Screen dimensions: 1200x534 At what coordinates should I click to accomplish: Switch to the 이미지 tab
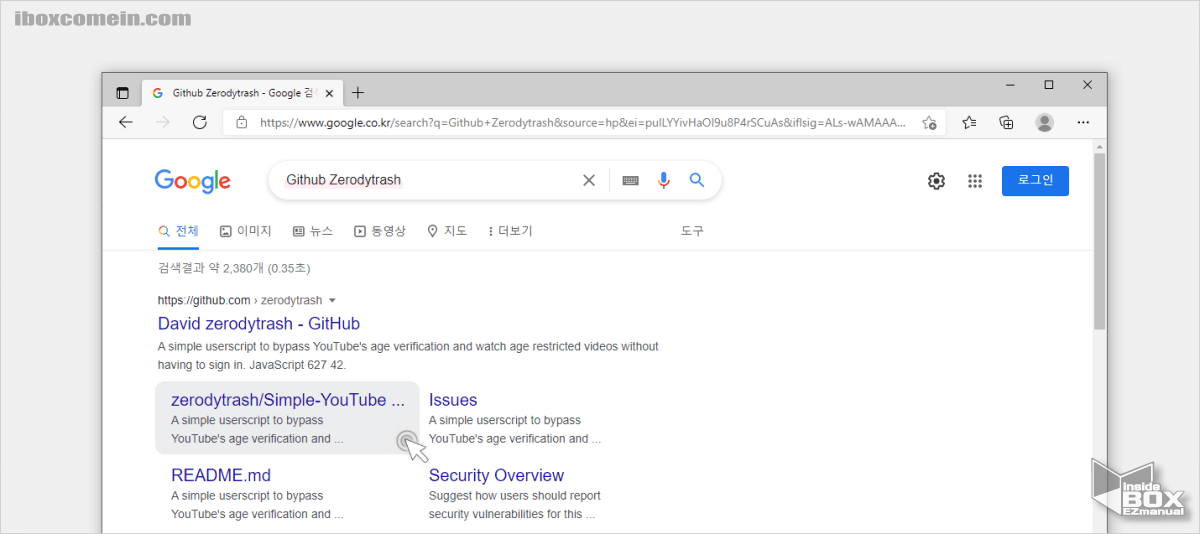[245, 231]
